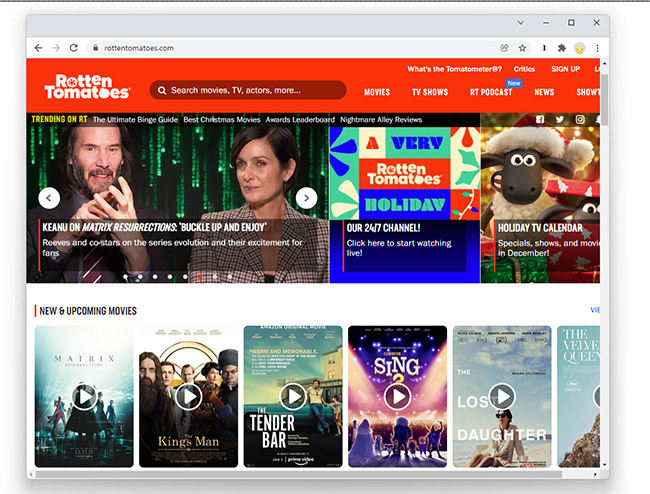Open The Velvet Queen poster
Image resolution: width=650 pixels, height=494 pixels.
578,397
